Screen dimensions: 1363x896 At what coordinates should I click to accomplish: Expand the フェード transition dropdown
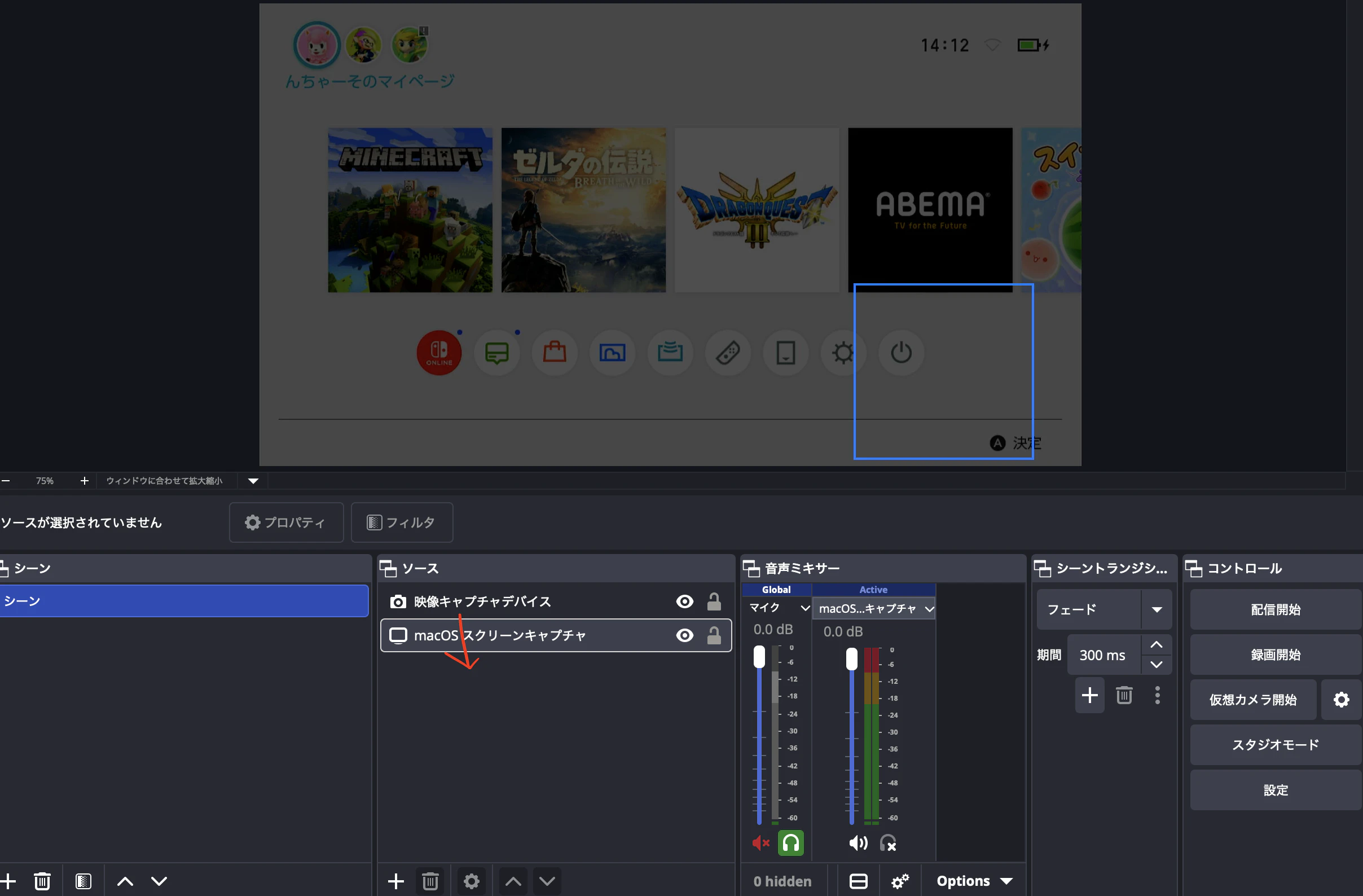[x=1157, y=609]
